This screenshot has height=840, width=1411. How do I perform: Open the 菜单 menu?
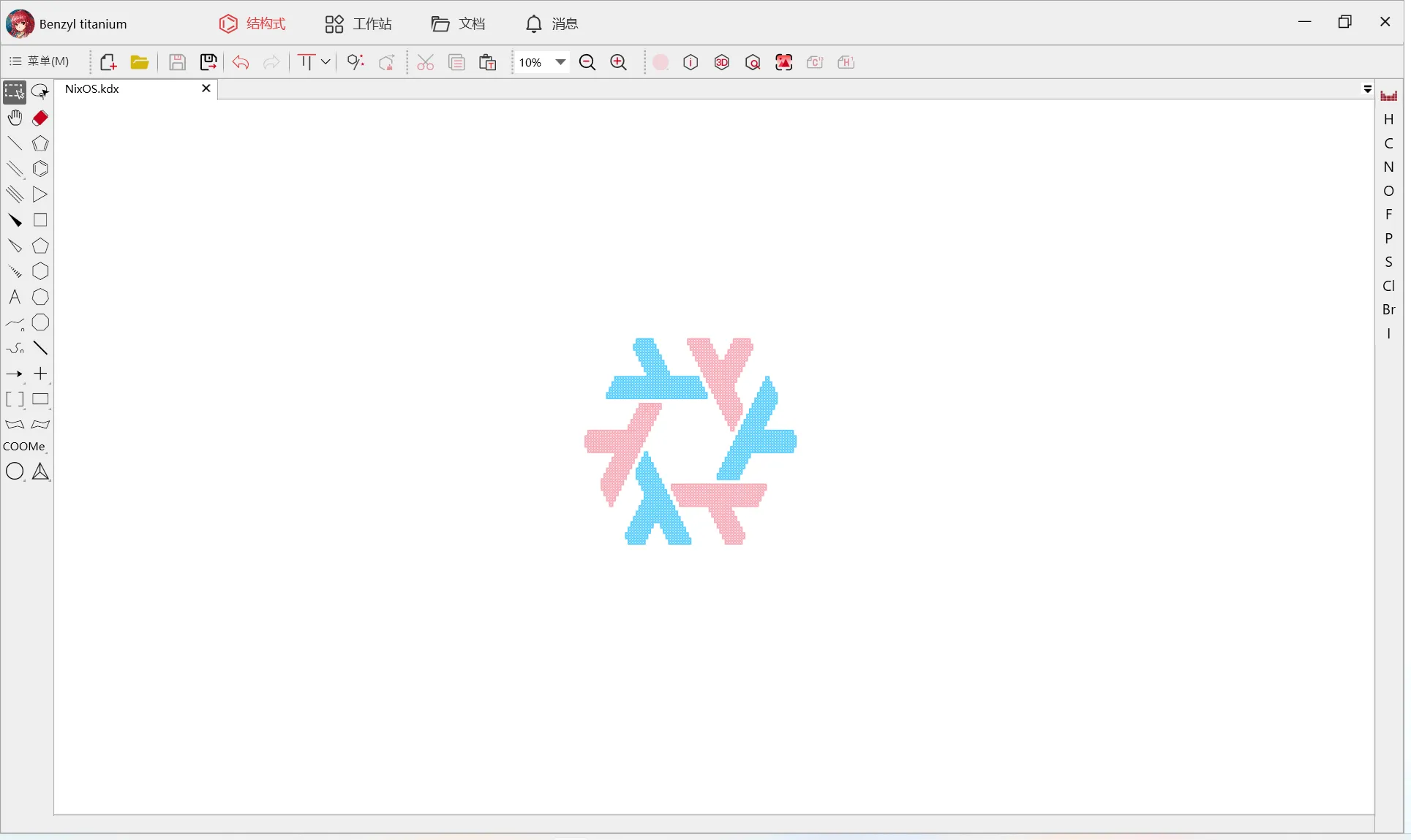tap(42, 61)
